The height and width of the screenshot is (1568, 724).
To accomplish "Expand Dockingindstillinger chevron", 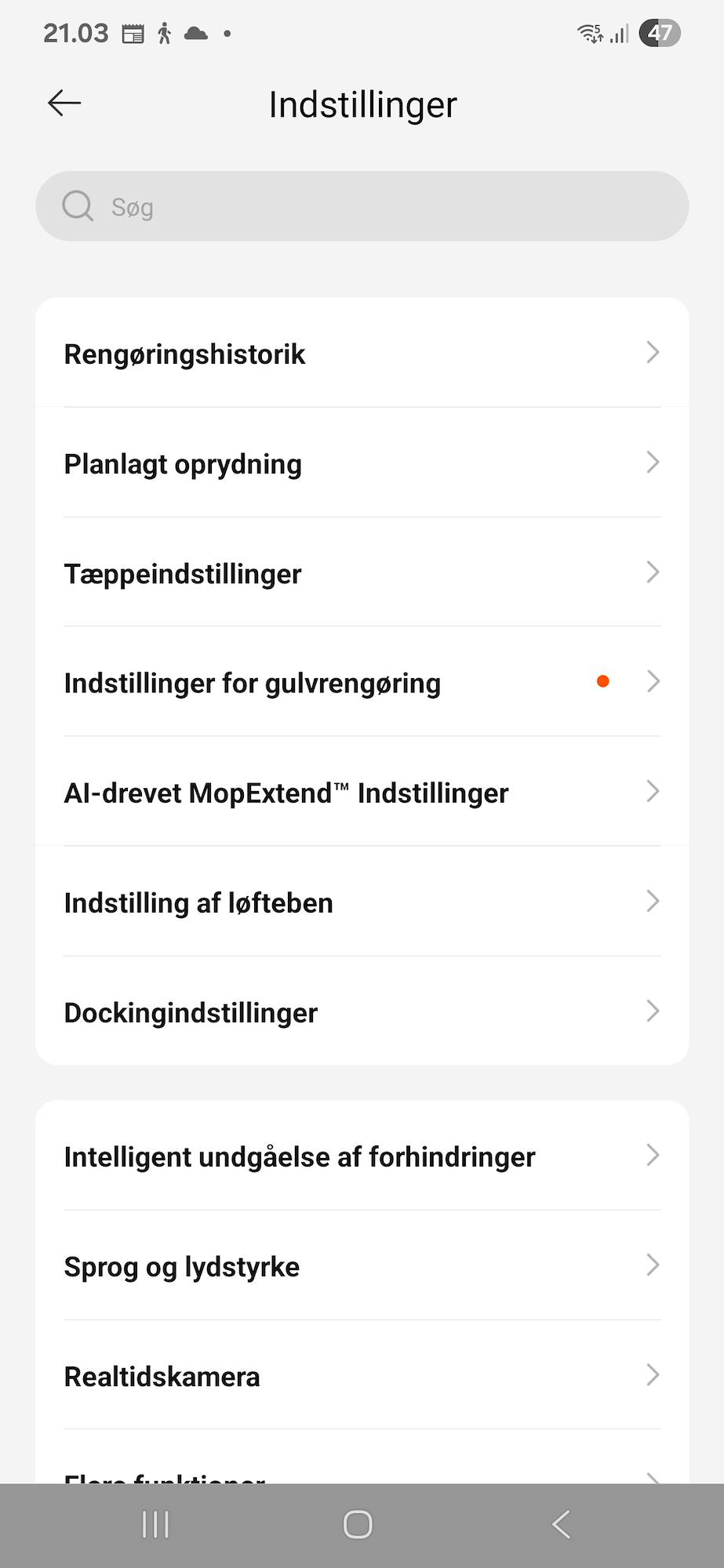I will (x=653, y=1011).
